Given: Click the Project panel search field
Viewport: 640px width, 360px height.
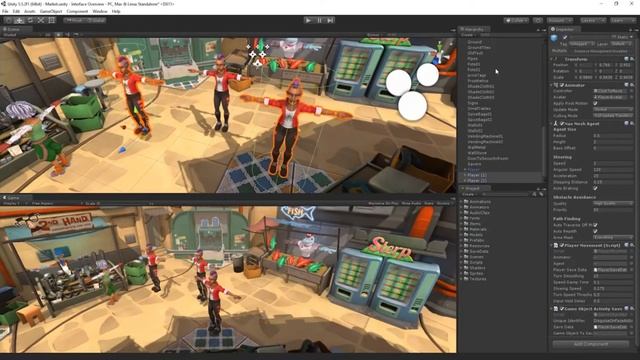Looking at the screenshot, I should coord(506,194).
